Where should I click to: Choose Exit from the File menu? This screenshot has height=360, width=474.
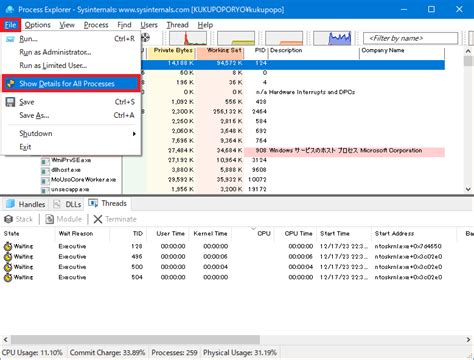click(71, 147)
